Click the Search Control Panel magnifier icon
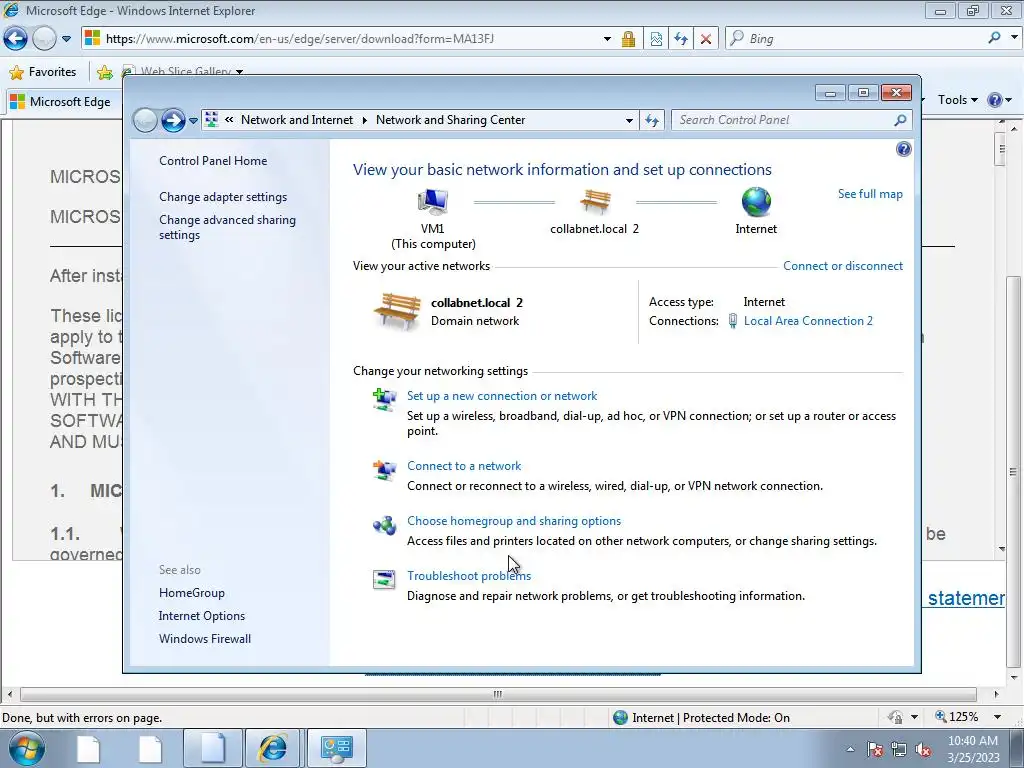The width and height of the screenshot is (1024, 768). click(x=900, y=120)
